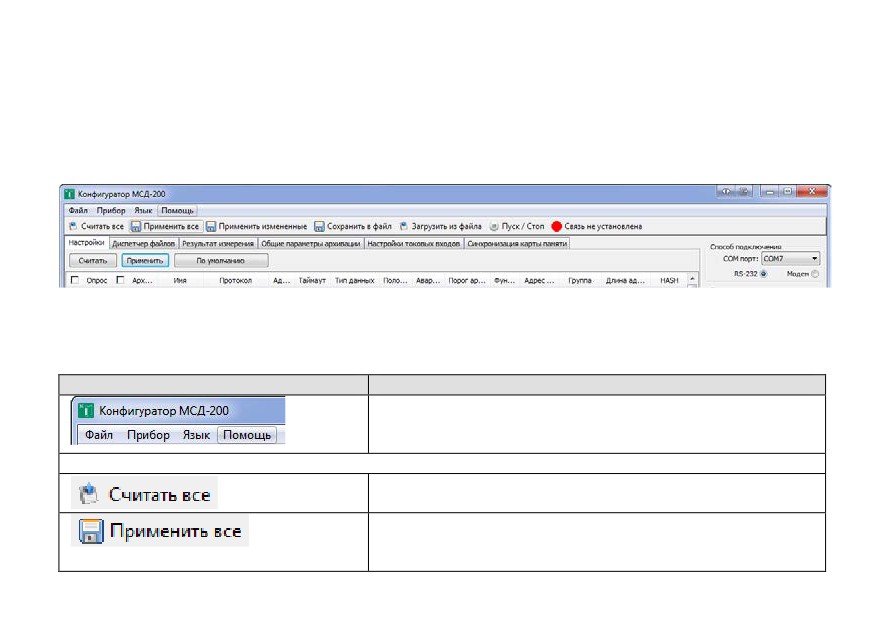Select the Модем radio button
Screen dimensions: 872x618
click(x=815, y=274)
